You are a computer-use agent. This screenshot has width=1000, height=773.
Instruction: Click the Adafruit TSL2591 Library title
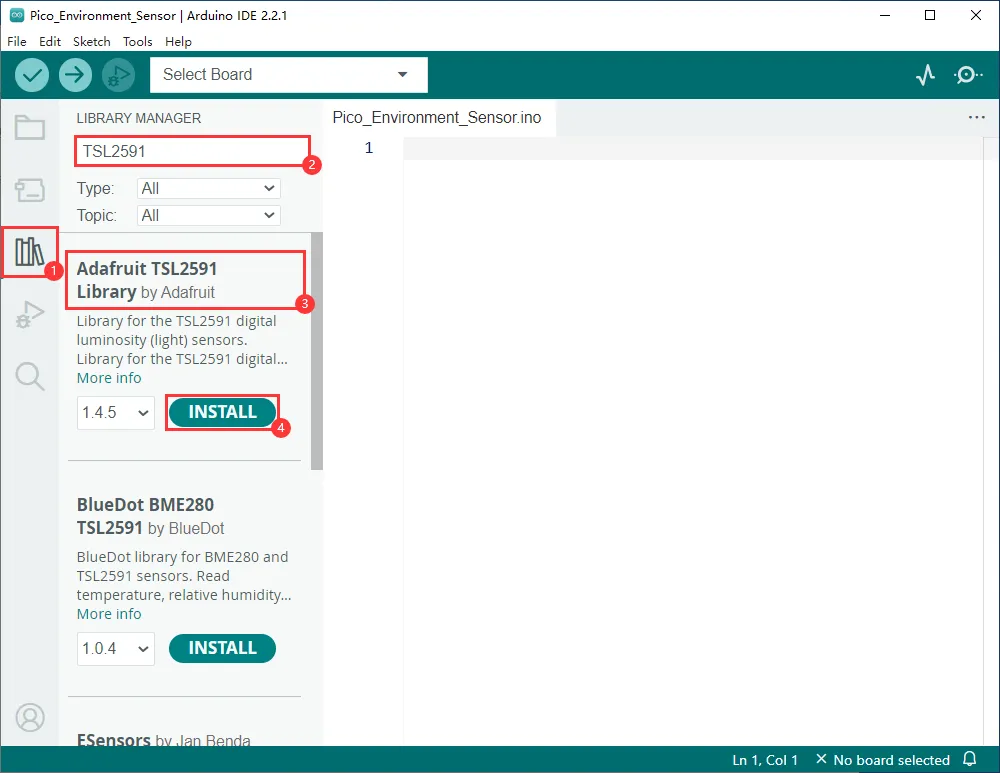(x=147, y=280)
